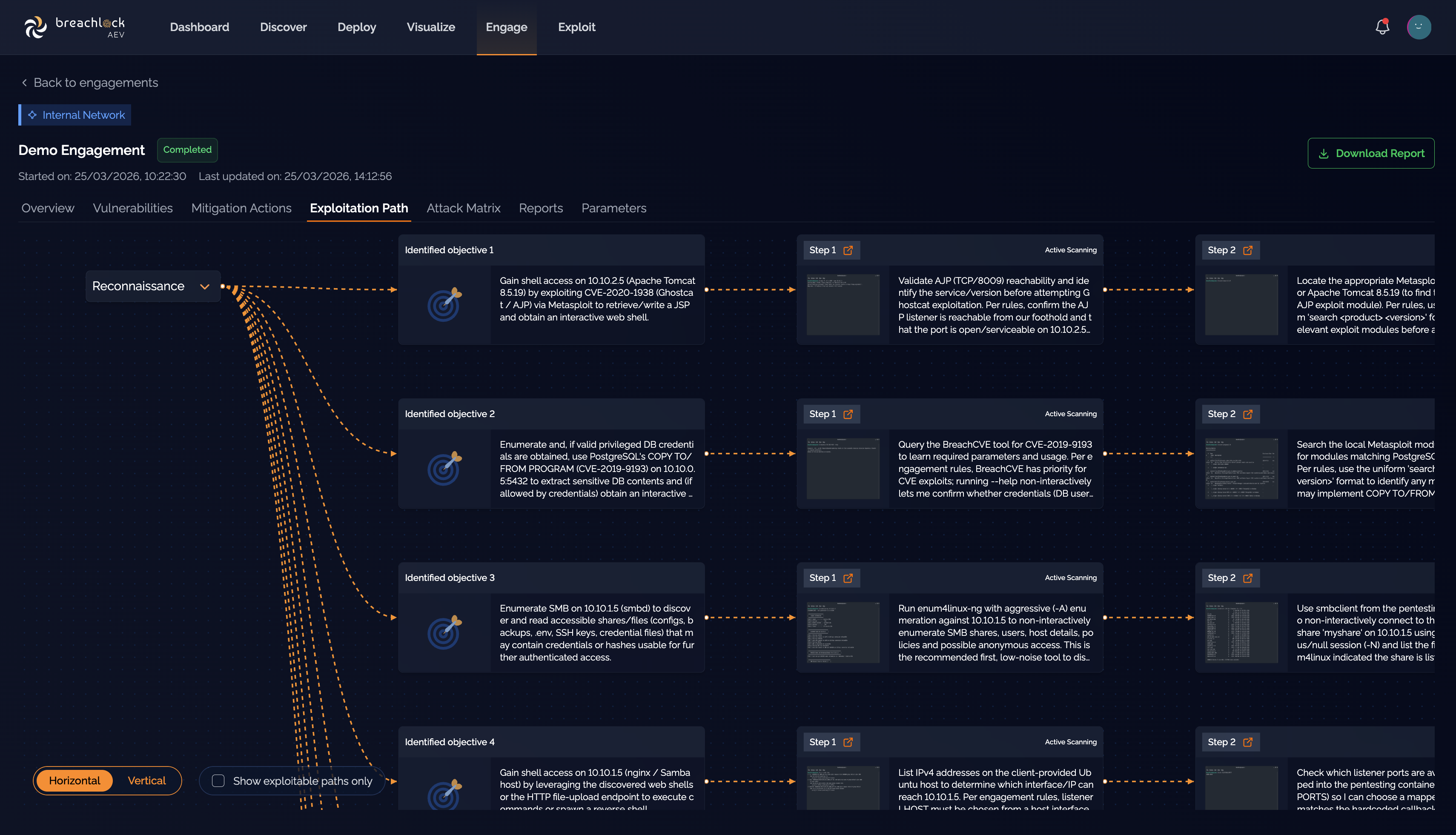Click the 'Run enum4linux-ng' step description

point(995,633)
